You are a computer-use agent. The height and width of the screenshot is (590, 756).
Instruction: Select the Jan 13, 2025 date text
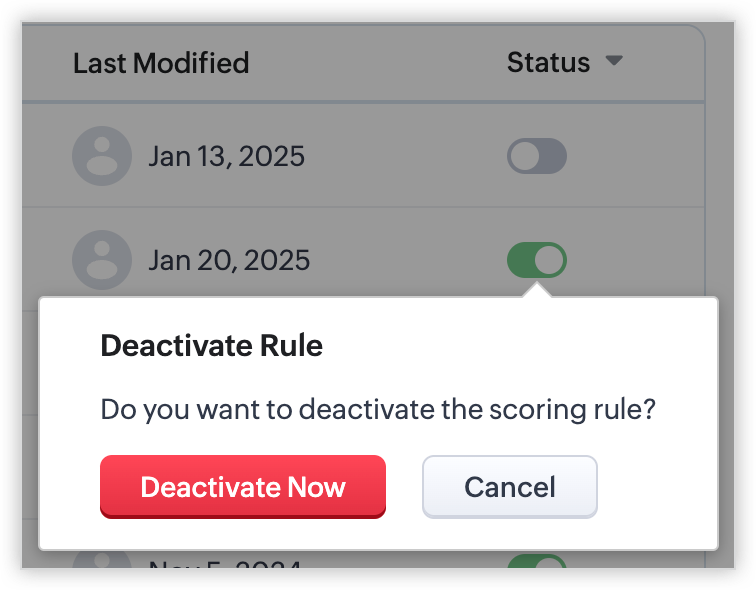click(x=227, y=157)
